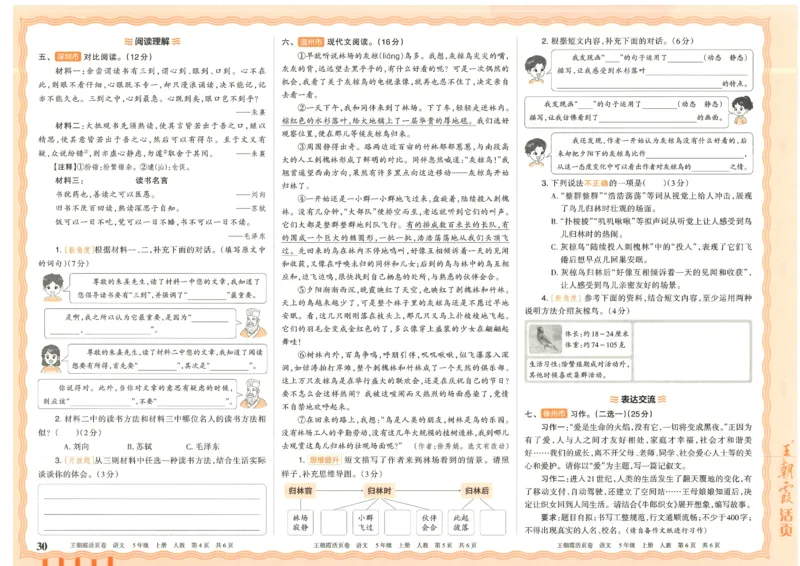Select the orange 深圳市 tag

tap(68, 57)
